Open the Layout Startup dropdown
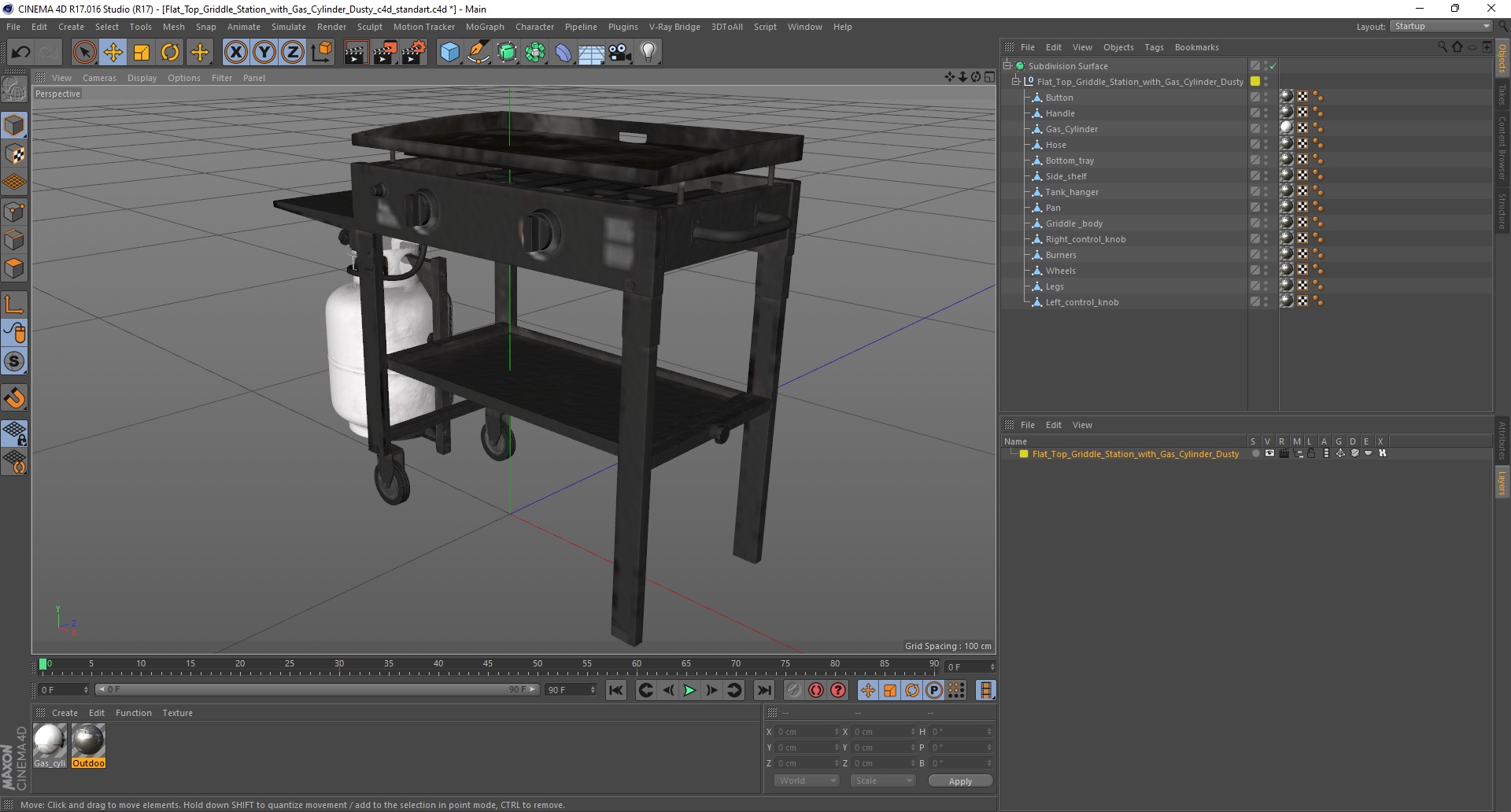 [1442, 26]
